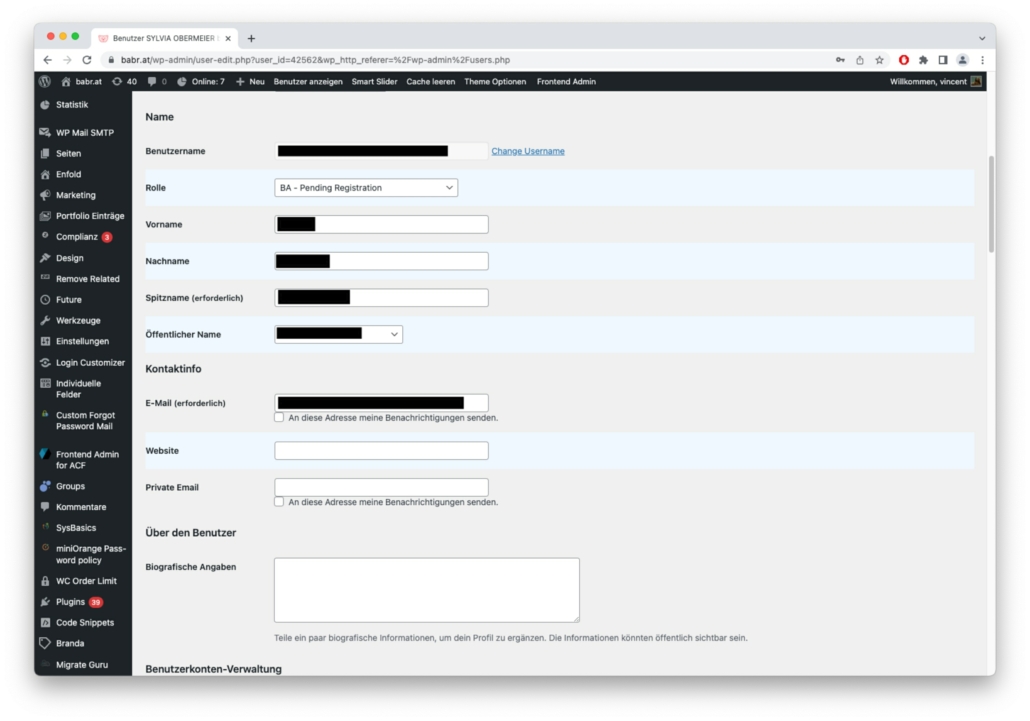Open the tab list chevron in Chrome
Image resolution: width=1030 pixels, height=721 pixels.
click(x=981, y=38)
